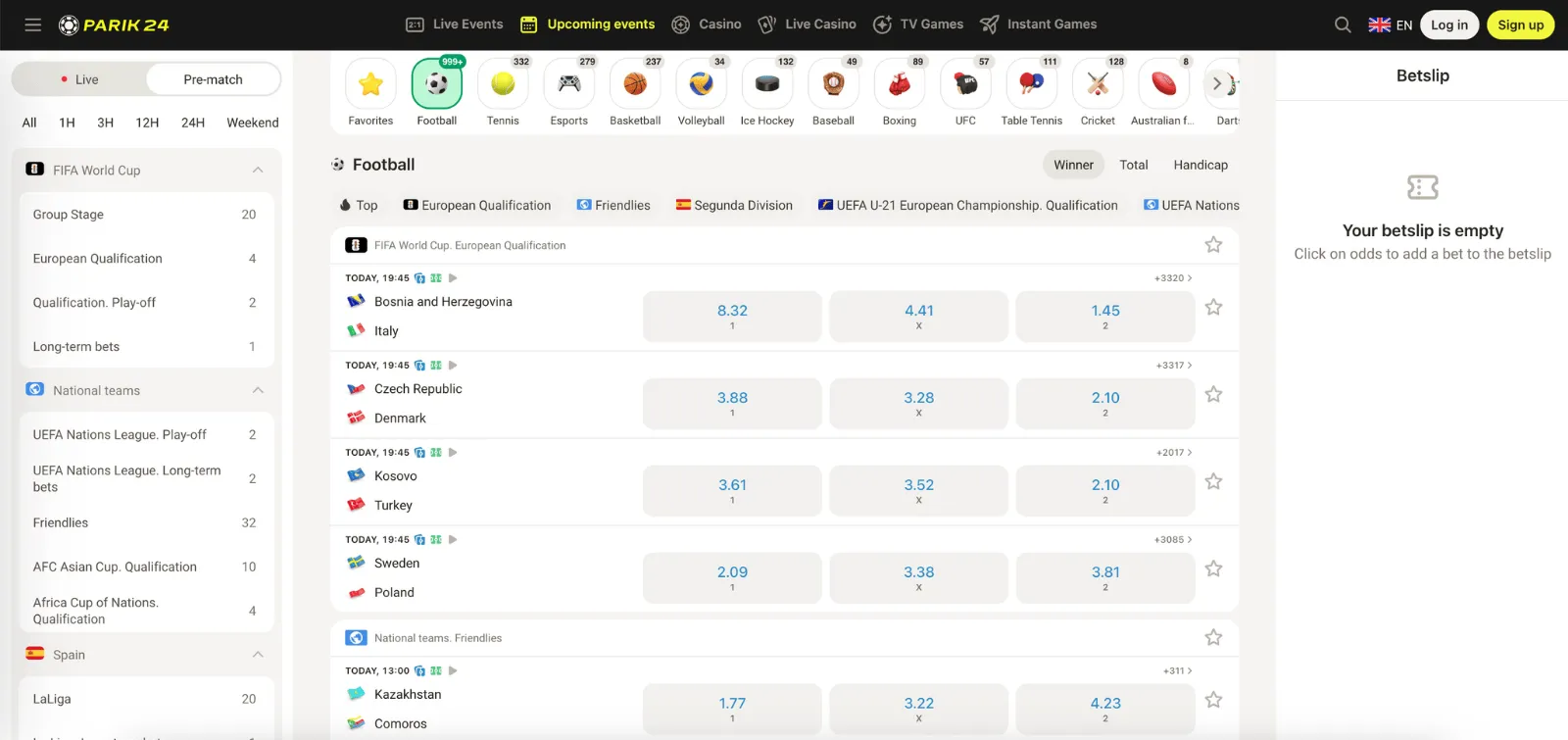The image size is (1568, 740).
Task: Select the Table Tennis sport icon
Action: tap(1031, 85)
